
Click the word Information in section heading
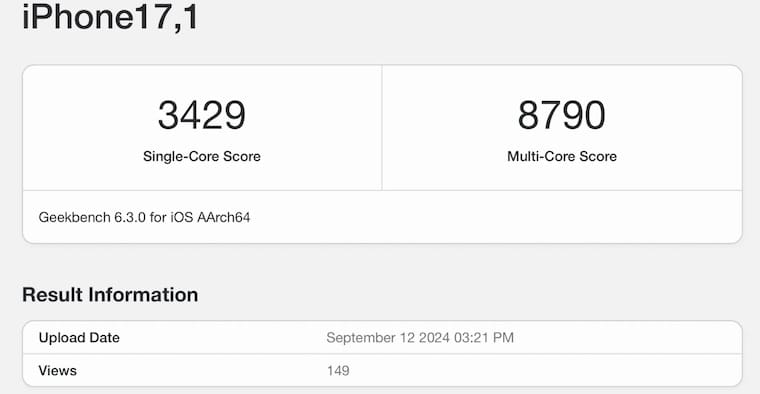click(143, 295)
